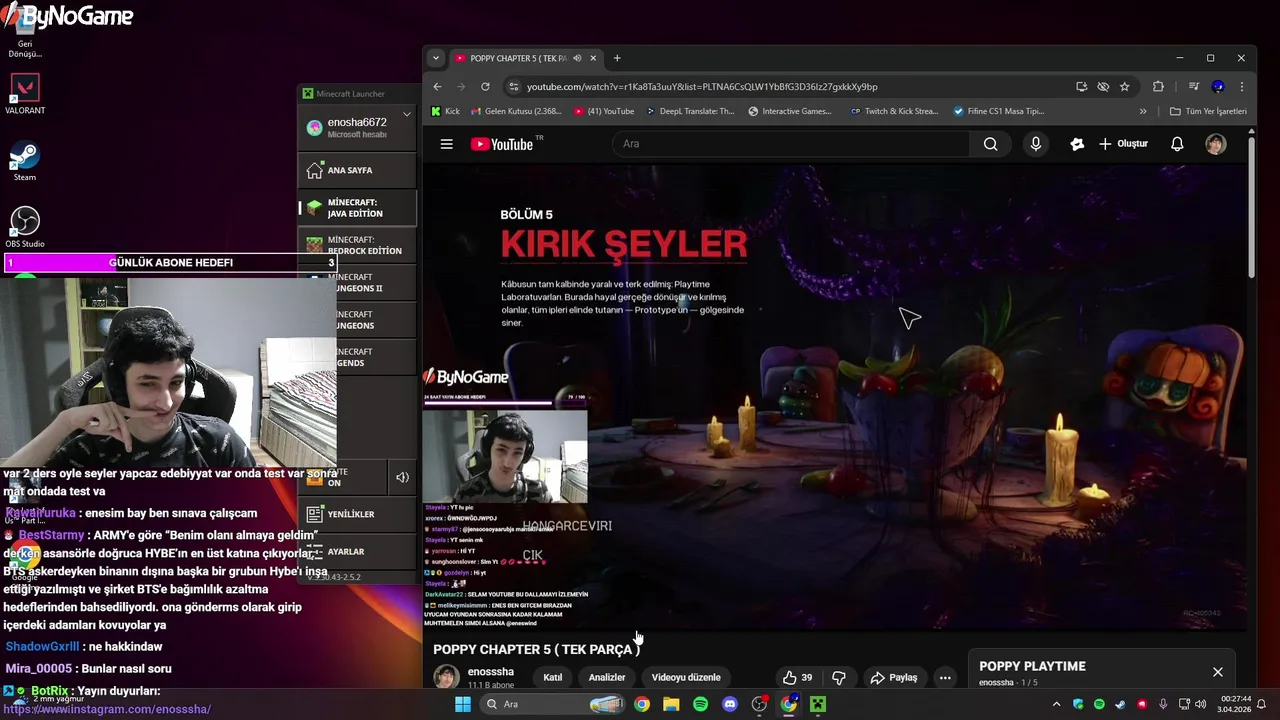
Task: Open AYARLAR settings in Minecraft Launcher
Action: click(x=357, y=551)
